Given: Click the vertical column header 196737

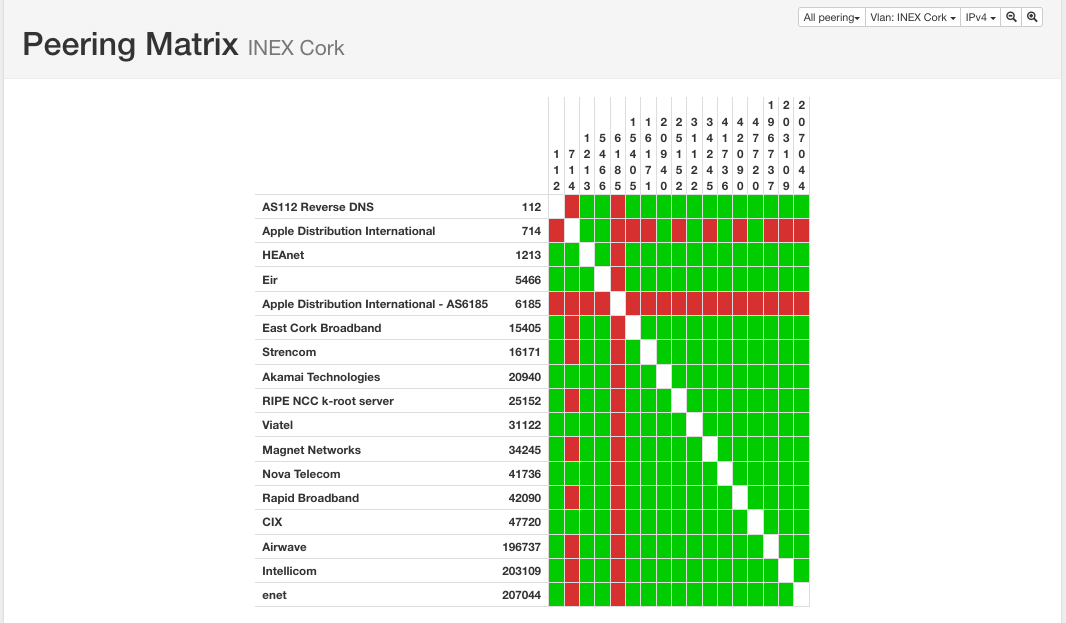Looking at the screenshot, I should [771, 146].
